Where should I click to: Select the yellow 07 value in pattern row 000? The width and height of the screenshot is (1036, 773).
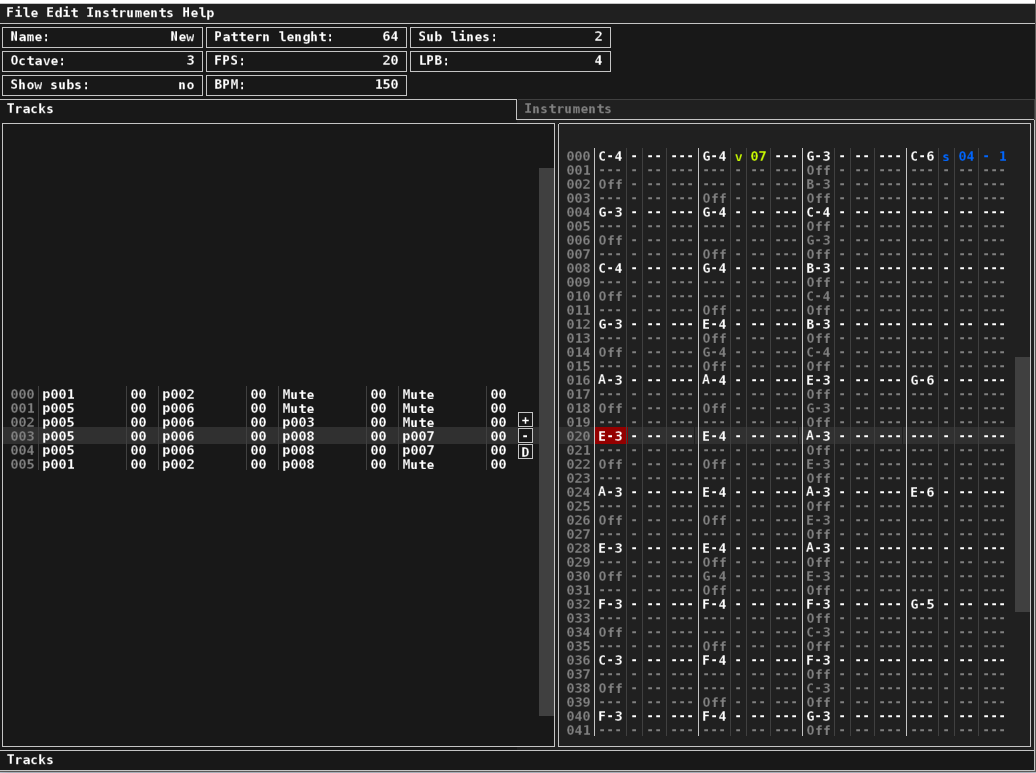tap(758, 157)
